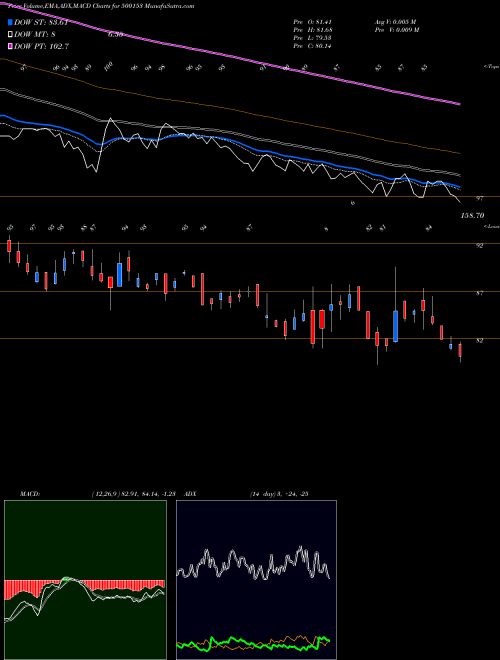Click the 'Pre L: 79.33' low value
This screenshot has width=500, height=660.
pos(312,38)
